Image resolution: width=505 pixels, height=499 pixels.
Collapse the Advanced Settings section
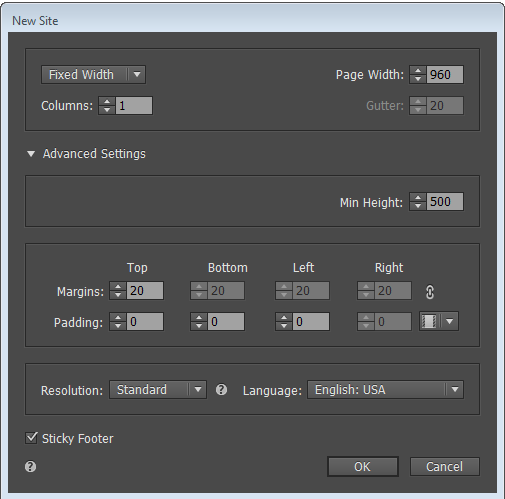click(31, 154)
